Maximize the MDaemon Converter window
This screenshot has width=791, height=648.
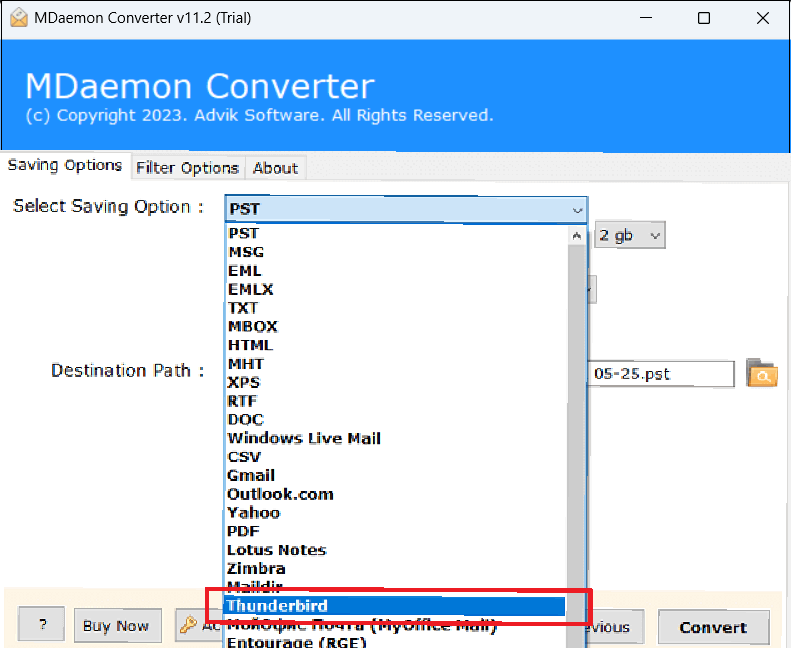(x=704, y=18)
